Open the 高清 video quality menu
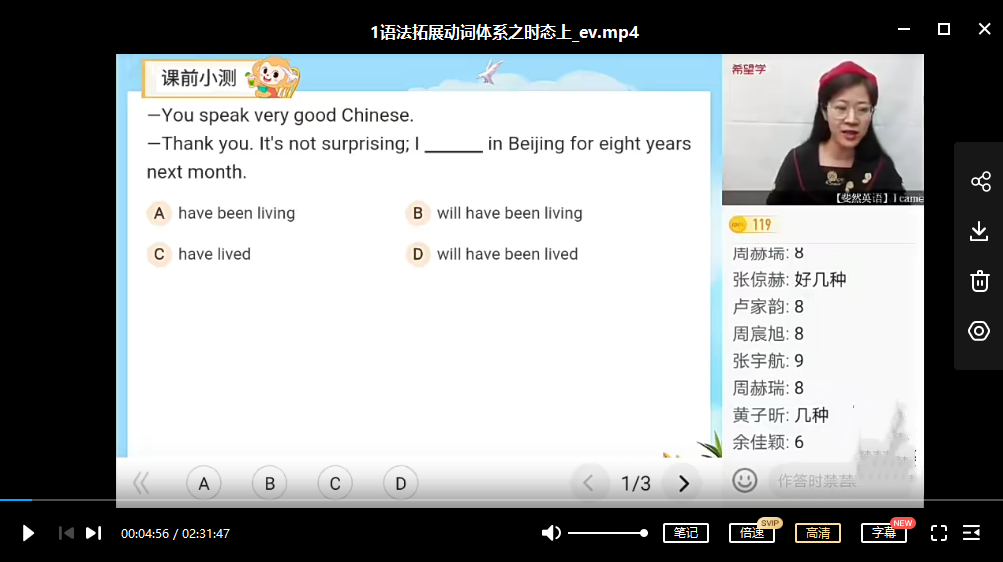 click(x=818, y=533)
